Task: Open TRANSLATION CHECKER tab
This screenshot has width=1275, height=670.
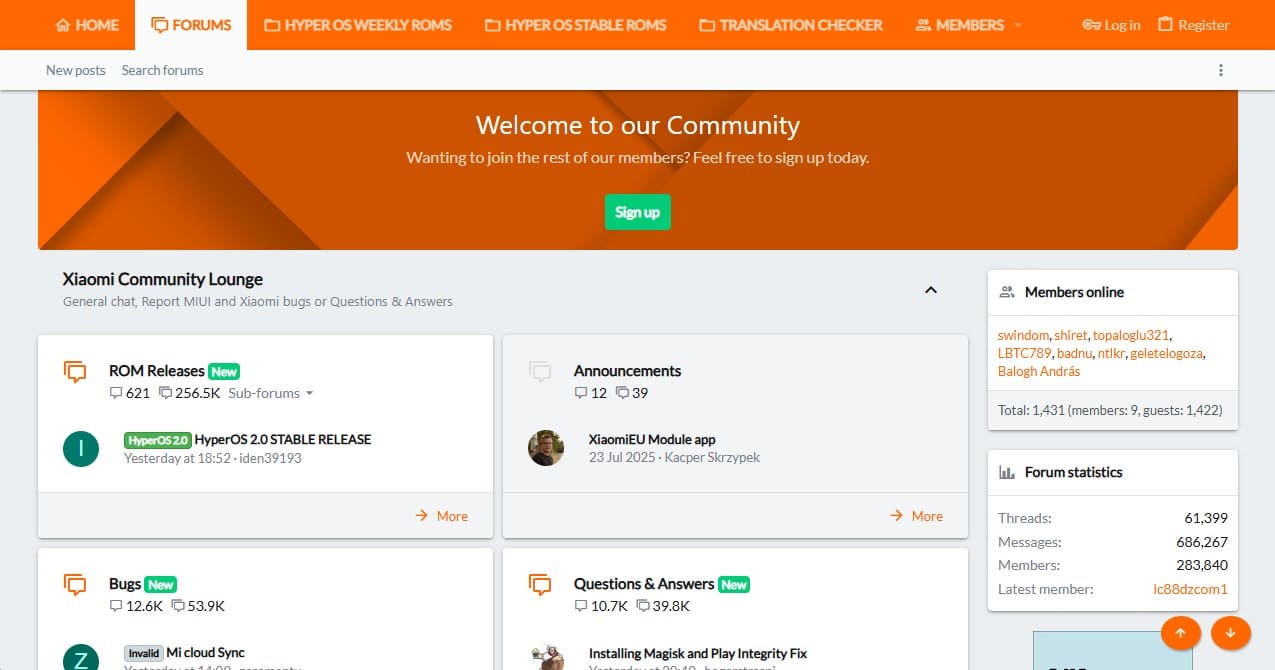Action: (x=790, y=25)
